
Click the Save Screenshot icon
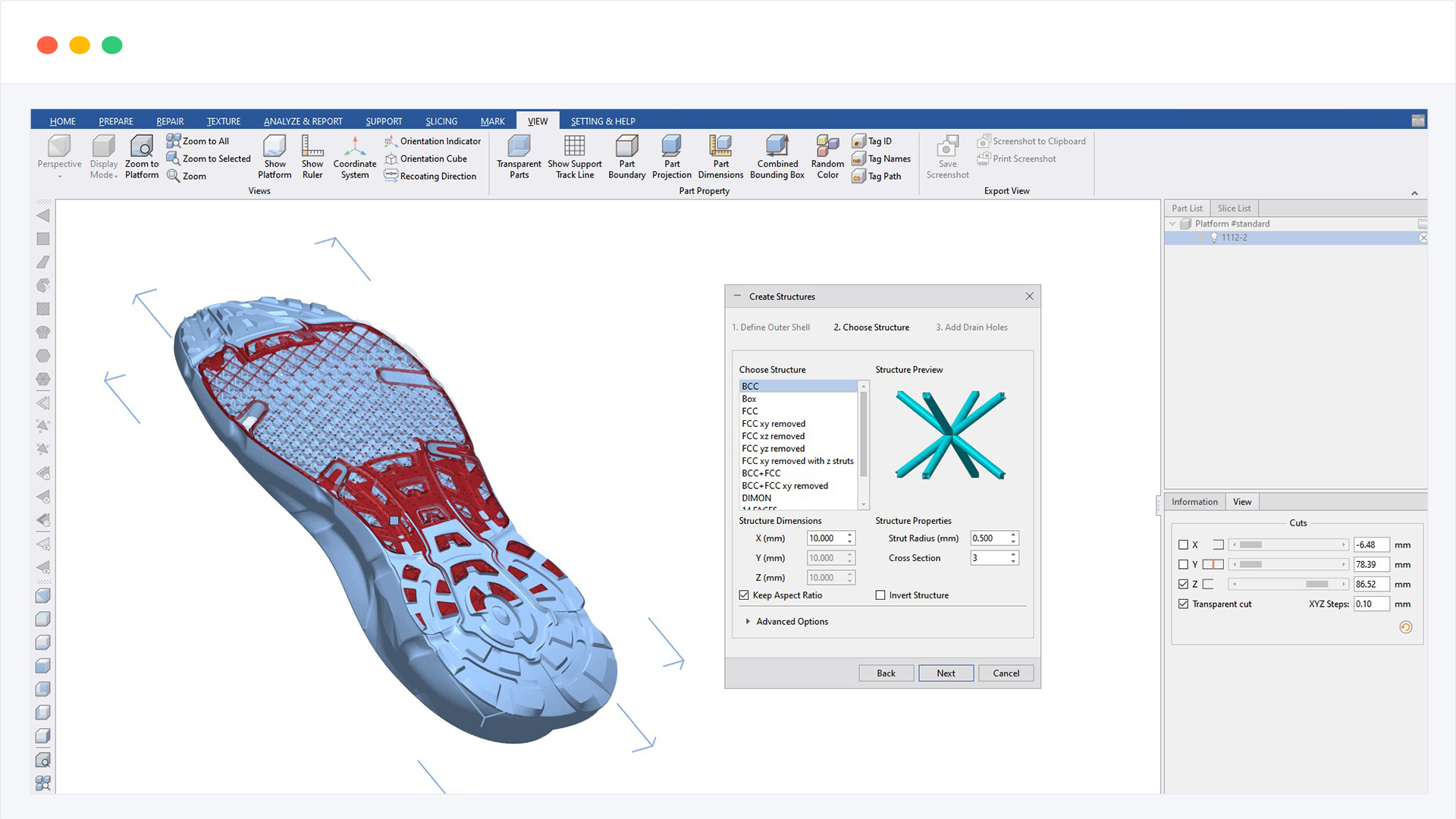pyautogui.click(x=948, y=146)
